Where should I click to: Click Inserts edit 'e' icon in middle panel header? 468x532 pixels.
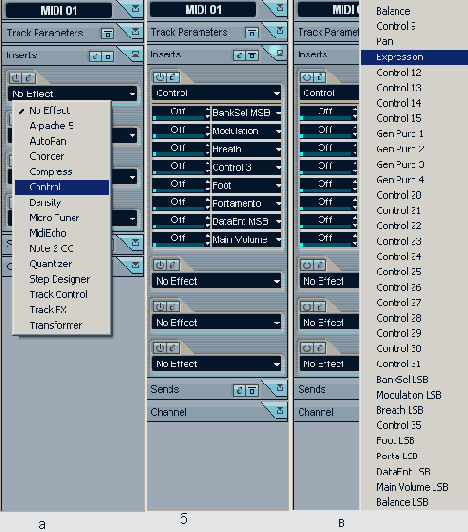tap(240, 55)
